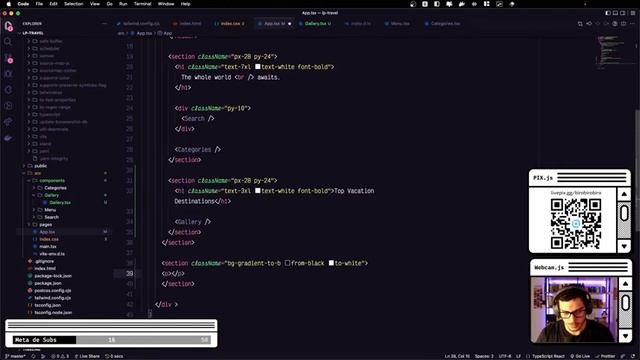Expand the Search folder
This screenshot has width=640, height=360.
(x=51, y=217)
